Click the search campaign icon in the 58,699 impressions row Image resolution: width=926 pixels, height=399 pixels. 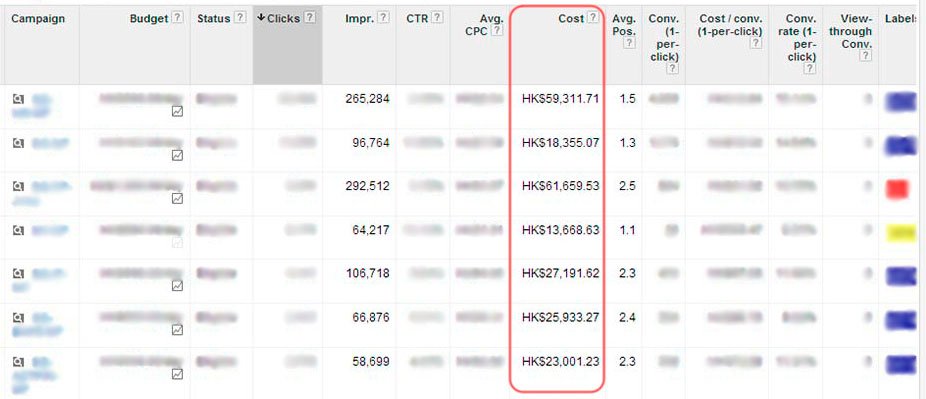tap(18, 361)
